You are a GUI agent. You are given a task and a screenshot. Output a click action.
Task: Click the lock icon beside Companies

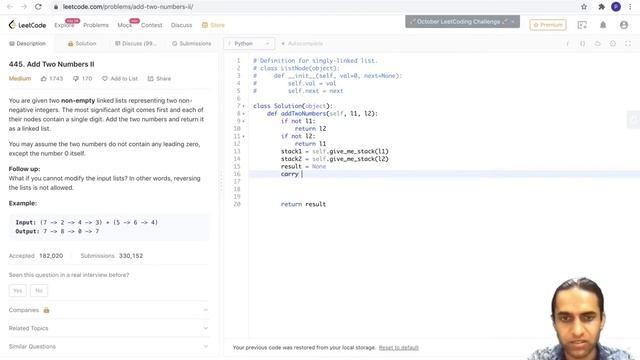click(x=47, y=310)
